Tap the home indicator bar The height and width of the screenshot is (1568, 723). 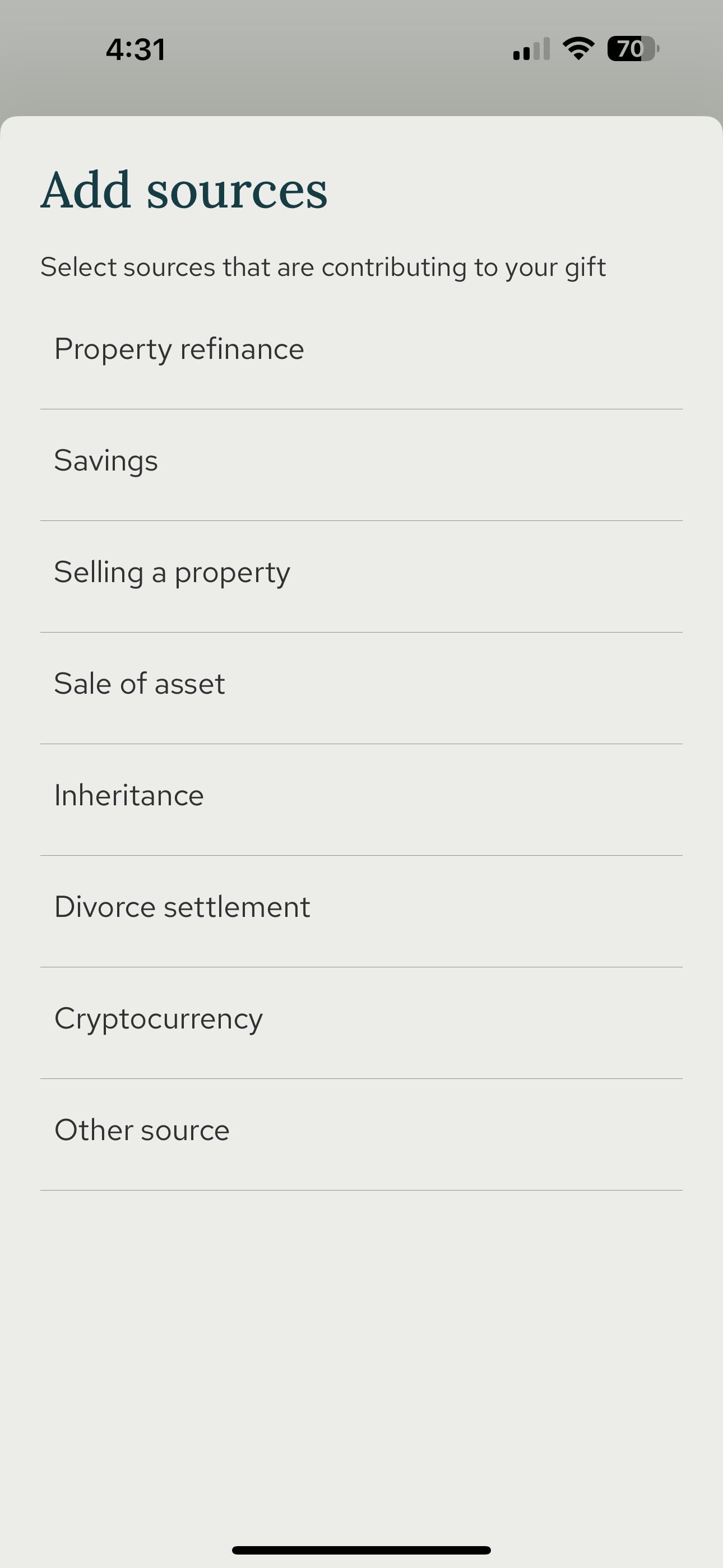pos(361,1549)
